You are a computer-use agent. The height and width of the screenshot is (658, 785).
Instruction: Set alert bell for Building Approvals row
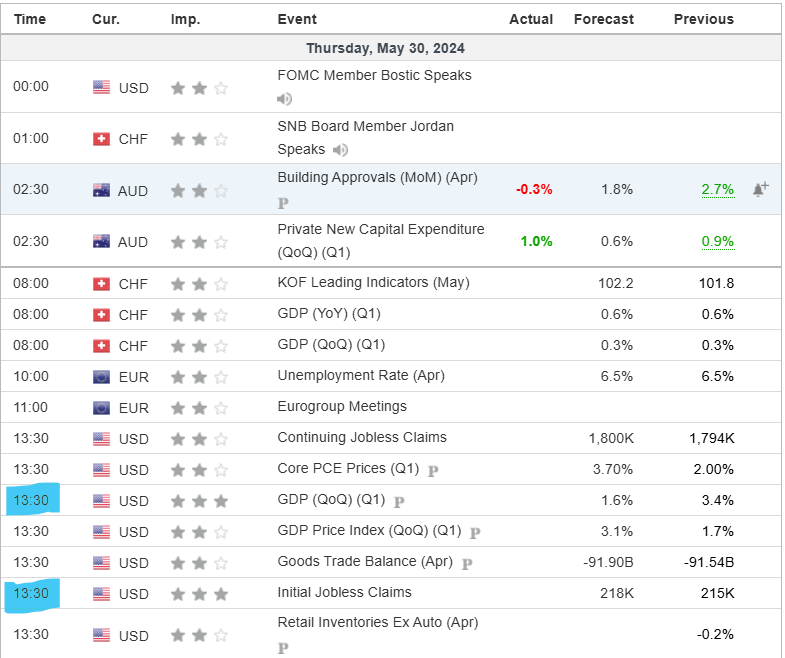point(760,189)
